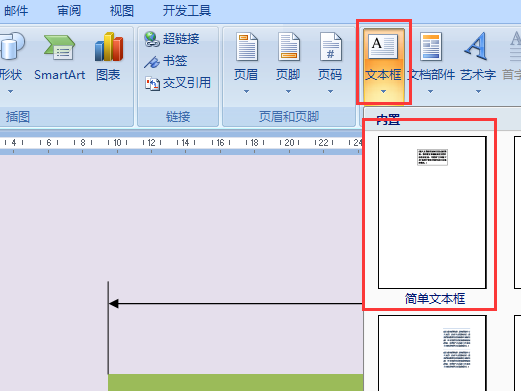Collapse the 文本框 dropdown arrow
The height and width of the screenshot is (391, 521).
383,91
